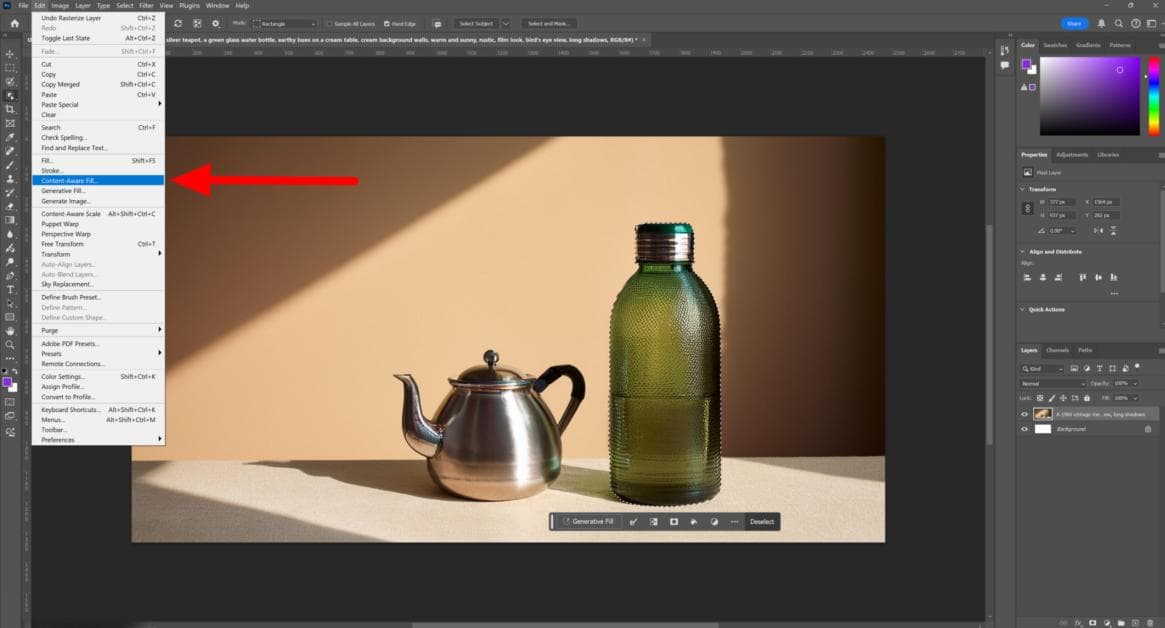Click the Deselect button
This screenshot has width=1165, height=628.
[x=762, y=522]
